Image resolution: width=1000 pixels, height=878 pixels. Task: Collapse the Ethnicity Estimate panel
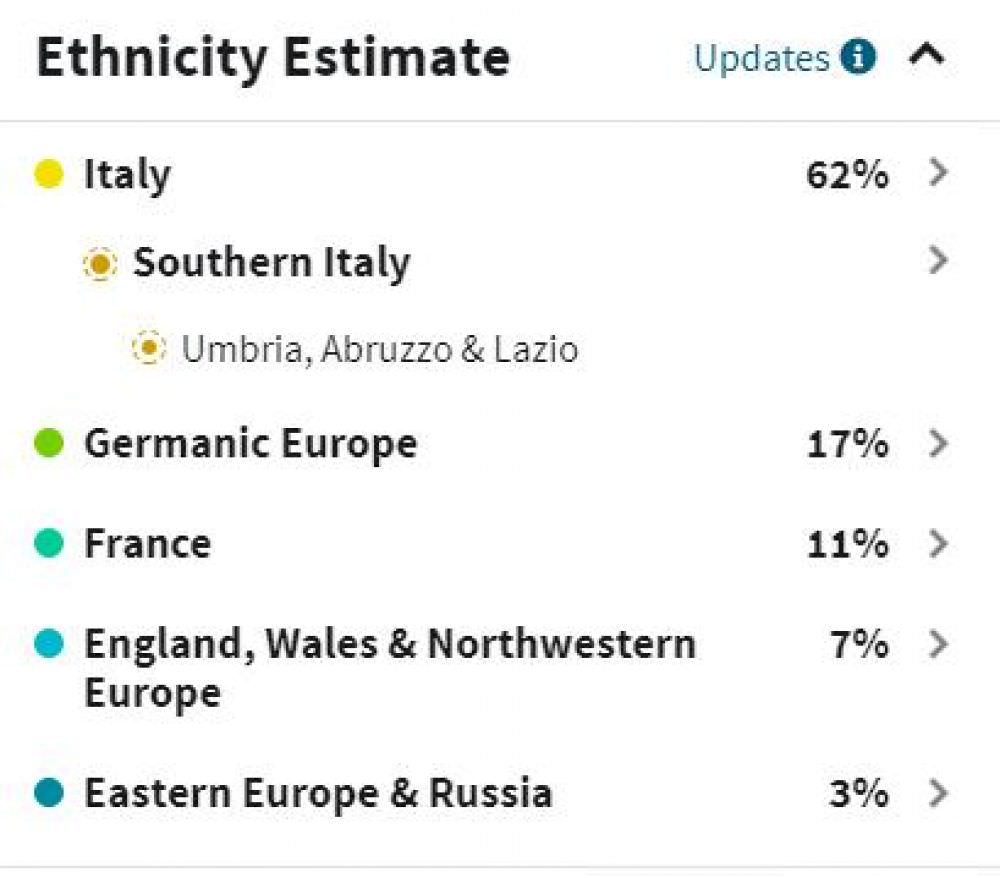[x=927, y=55]
